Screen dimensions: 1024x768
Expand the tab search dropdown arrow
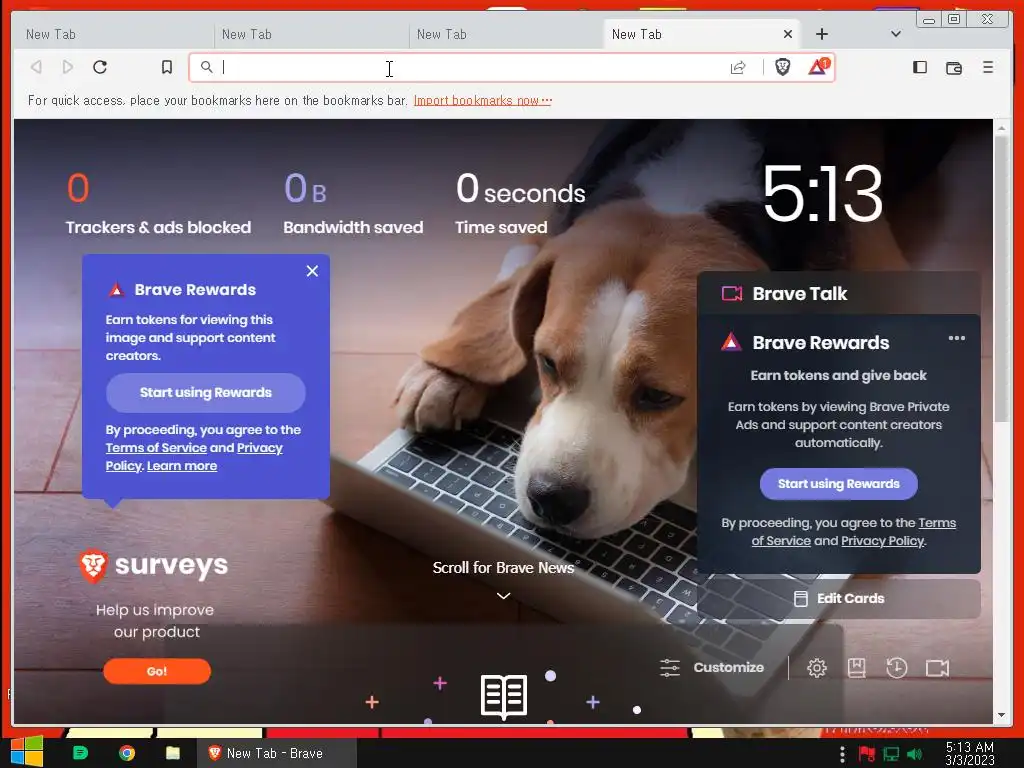click(x=895, y=34)
